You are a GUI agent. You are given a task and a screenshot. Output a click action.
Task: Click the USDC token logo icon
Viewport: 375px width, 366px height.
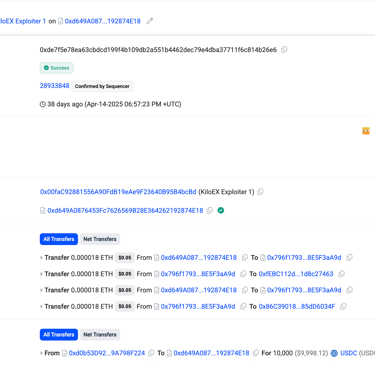point(334,353)
